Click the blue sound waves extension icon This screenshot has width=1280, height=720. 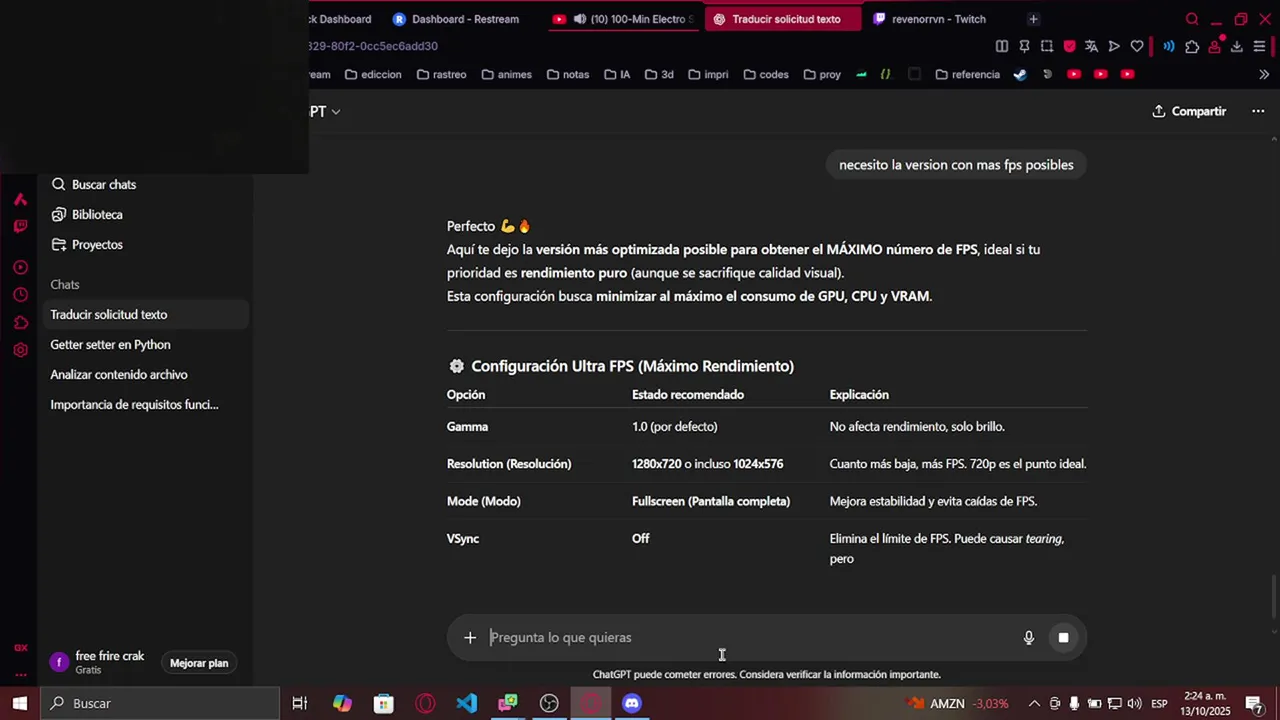point(1168,46)
